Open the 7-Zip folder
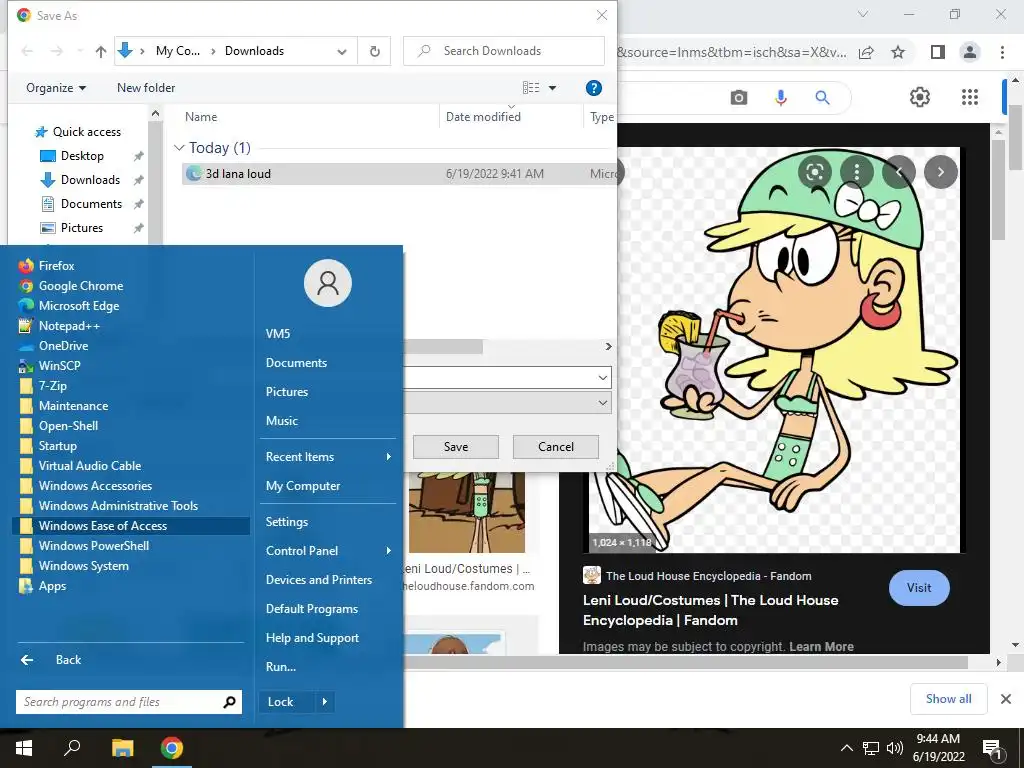 [x=52, y=386]
